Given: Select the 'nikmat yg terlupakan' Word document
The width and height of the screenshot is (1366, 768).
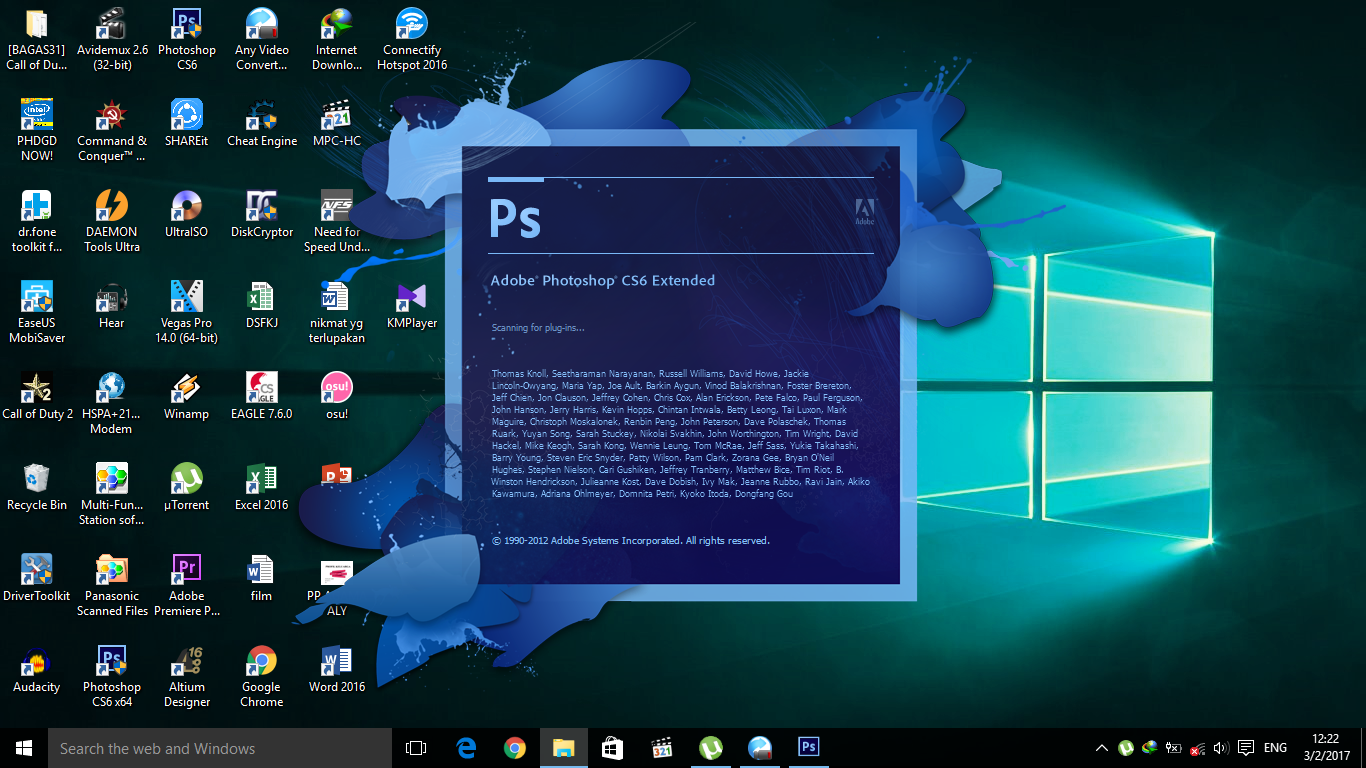Looking at the screenshot, I should (337, 313).
